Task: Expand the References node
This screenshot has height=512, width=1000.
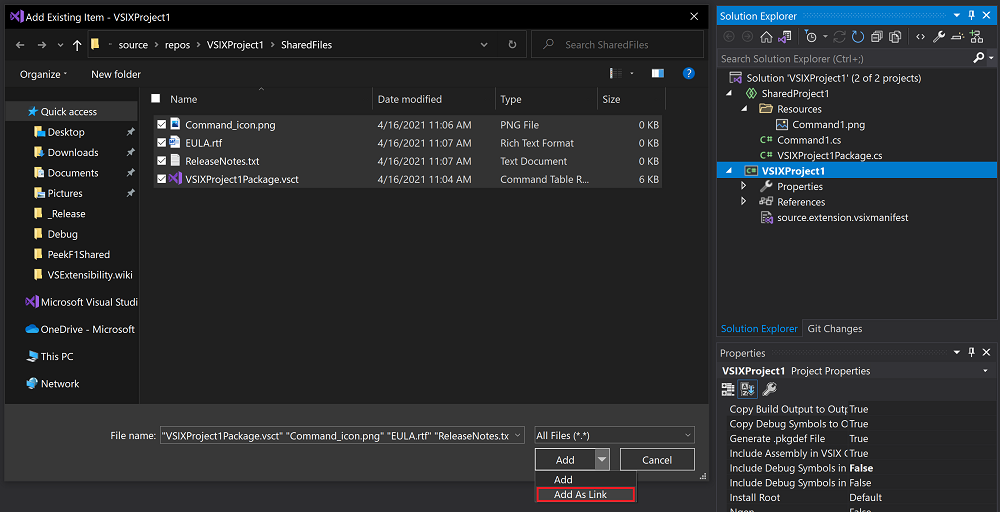Action: point(743,202)
